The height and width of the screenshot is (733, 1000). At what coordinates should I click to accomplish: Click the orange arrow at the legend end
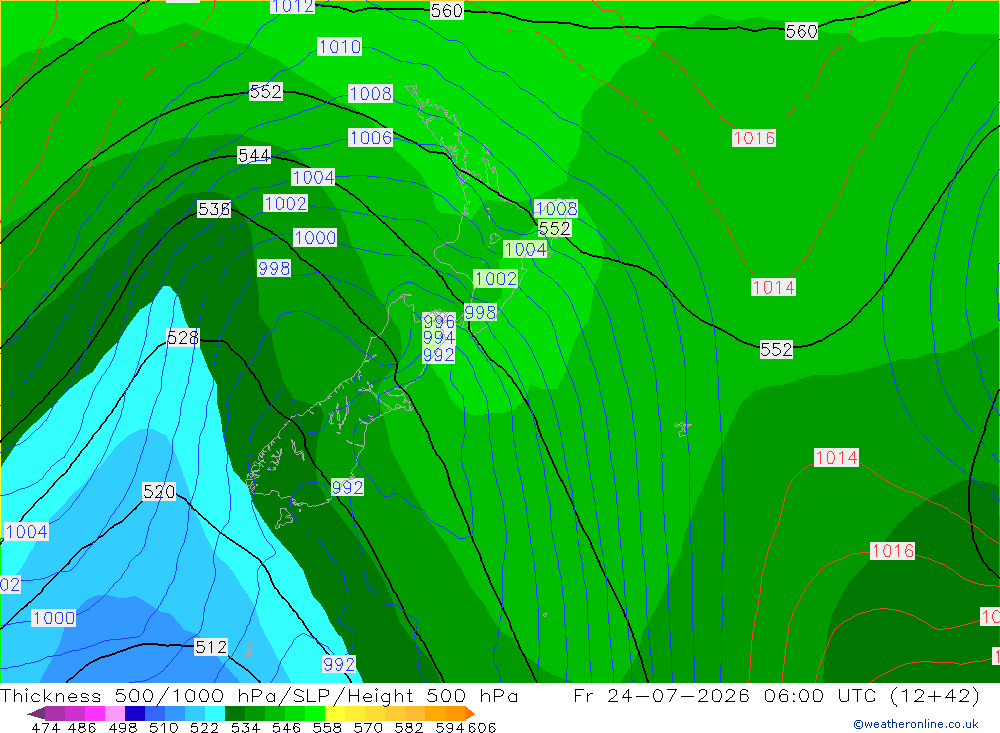point(470,713)
